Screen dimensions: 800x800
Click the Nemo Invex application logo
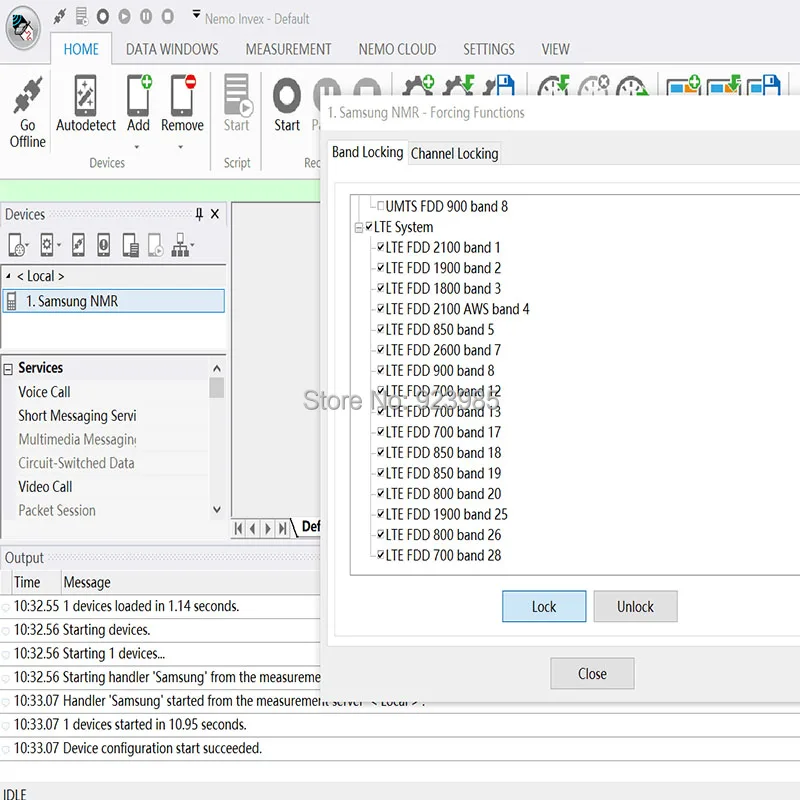click(x=23, y=29)
